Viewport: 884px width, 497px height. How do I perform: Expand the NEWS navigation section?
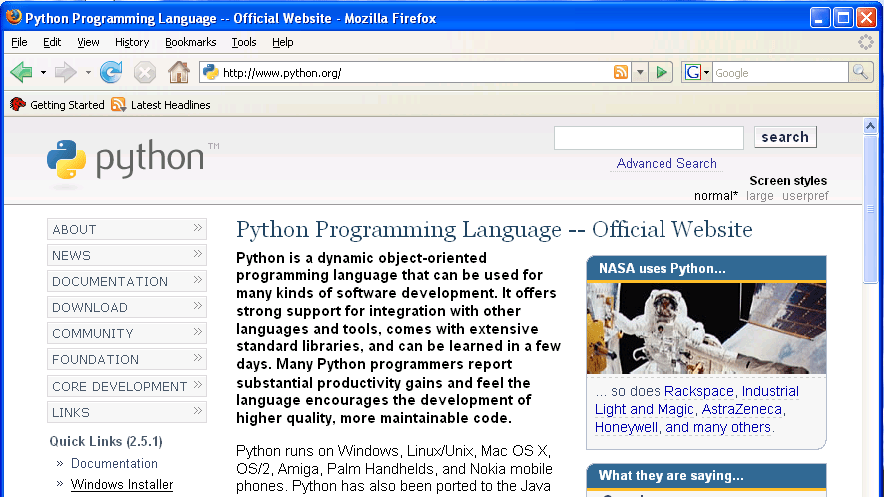point(127,255)
